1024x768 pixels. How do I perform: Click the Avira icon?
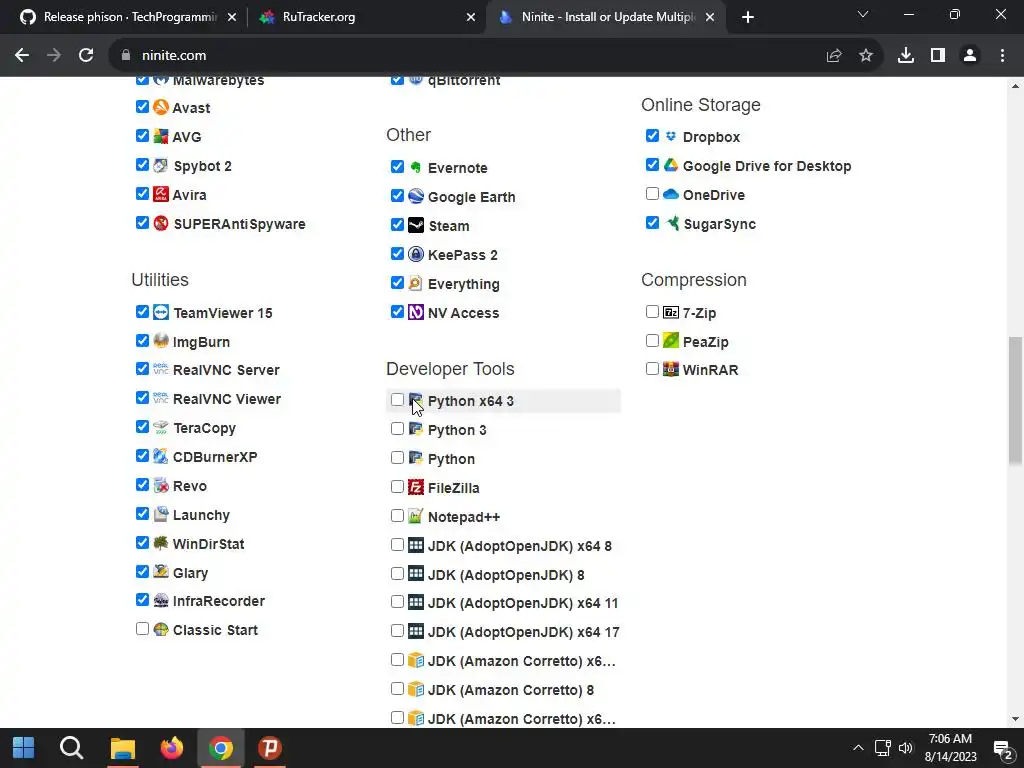pyautogui.click(x=161, y=194)
